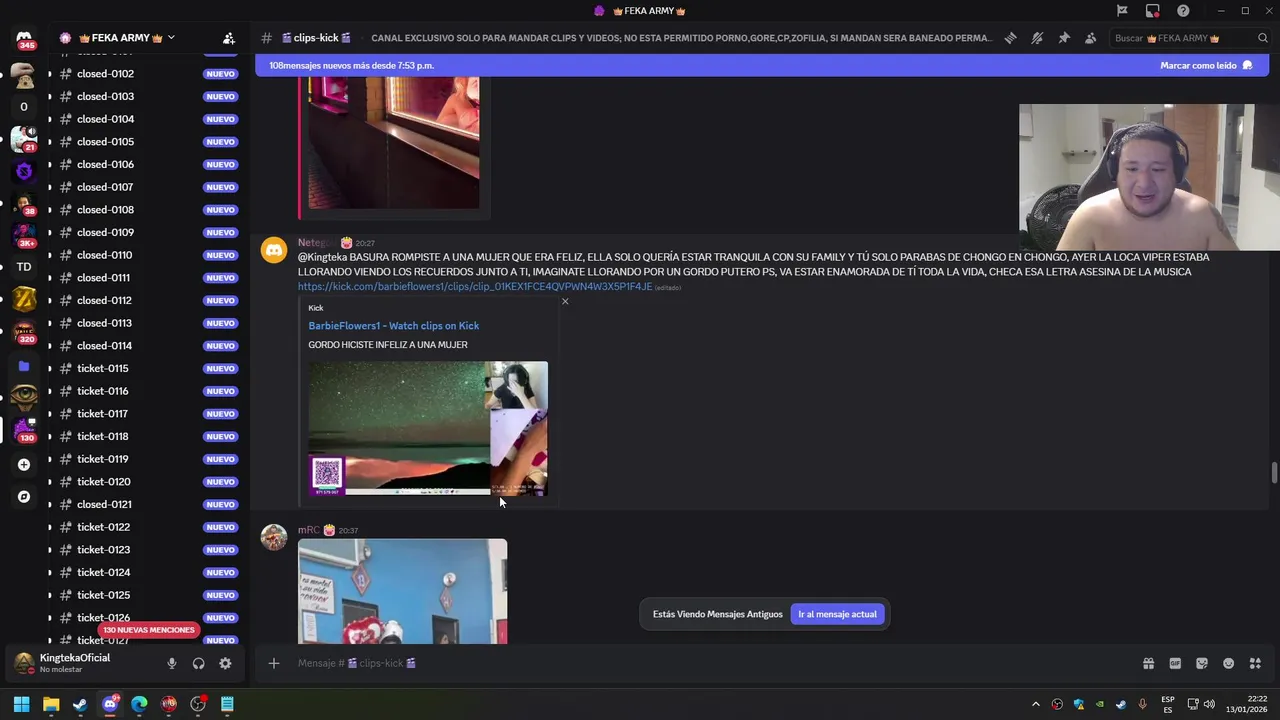Open OBS Studio from taskbar
The width and height of the screenshot is (1280, 720).
pyautogui.click(x=198, y=704)
